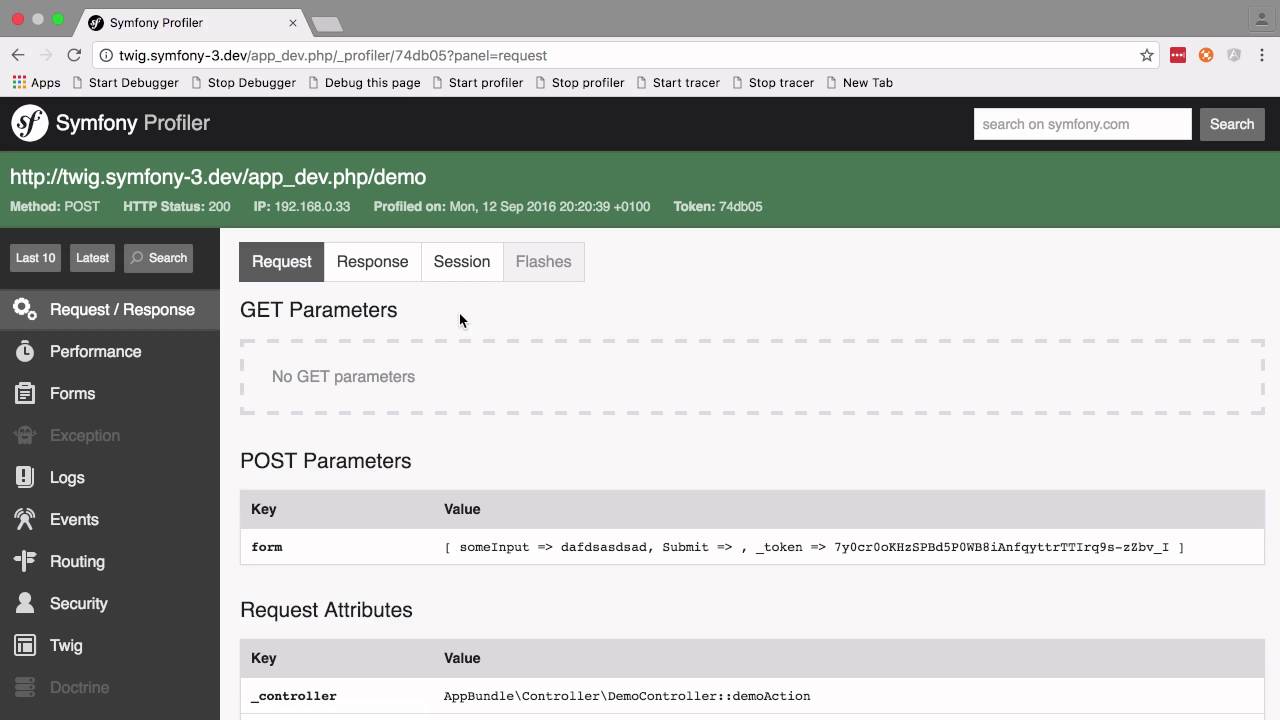Click the site info icon in address bar
This screenshot has height=720, width=1280.
point(106,55)
